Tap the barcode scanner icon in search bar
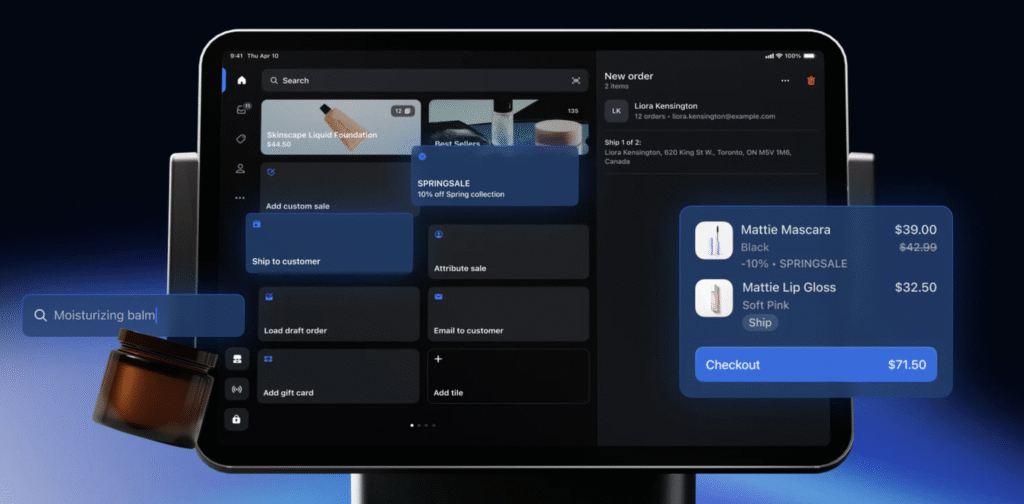Image resolution: width=1024 pixels, height=504 pixels. [576, 80]
